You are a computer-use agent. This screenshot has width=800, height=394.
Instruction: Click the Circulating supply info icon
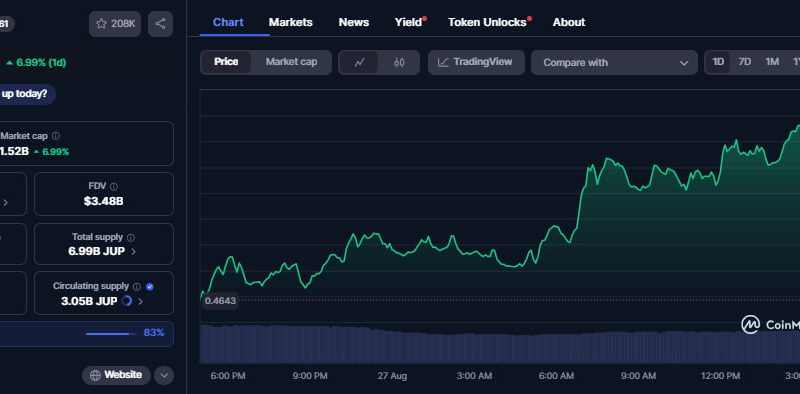[137, 287]
